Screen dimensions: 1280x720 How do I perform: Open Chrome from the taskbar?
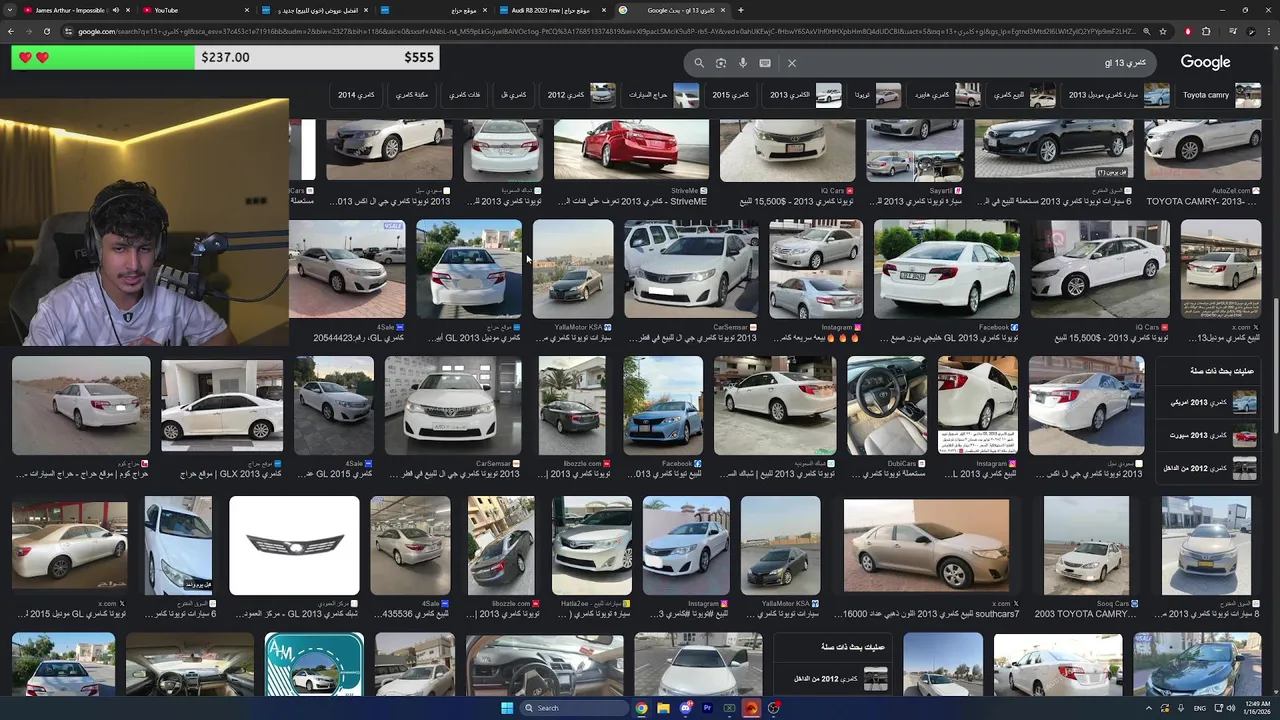(641, 708)
